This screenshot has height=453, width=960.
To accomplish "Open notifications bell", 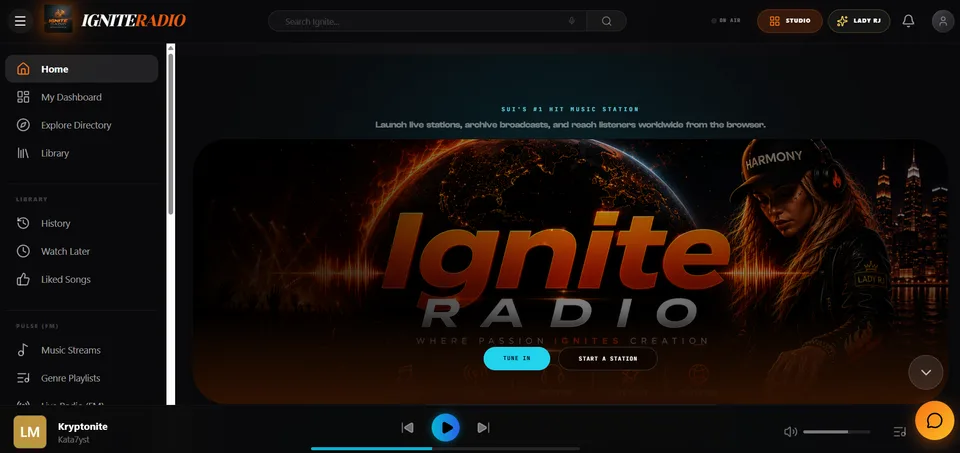I will click(909, 21).
